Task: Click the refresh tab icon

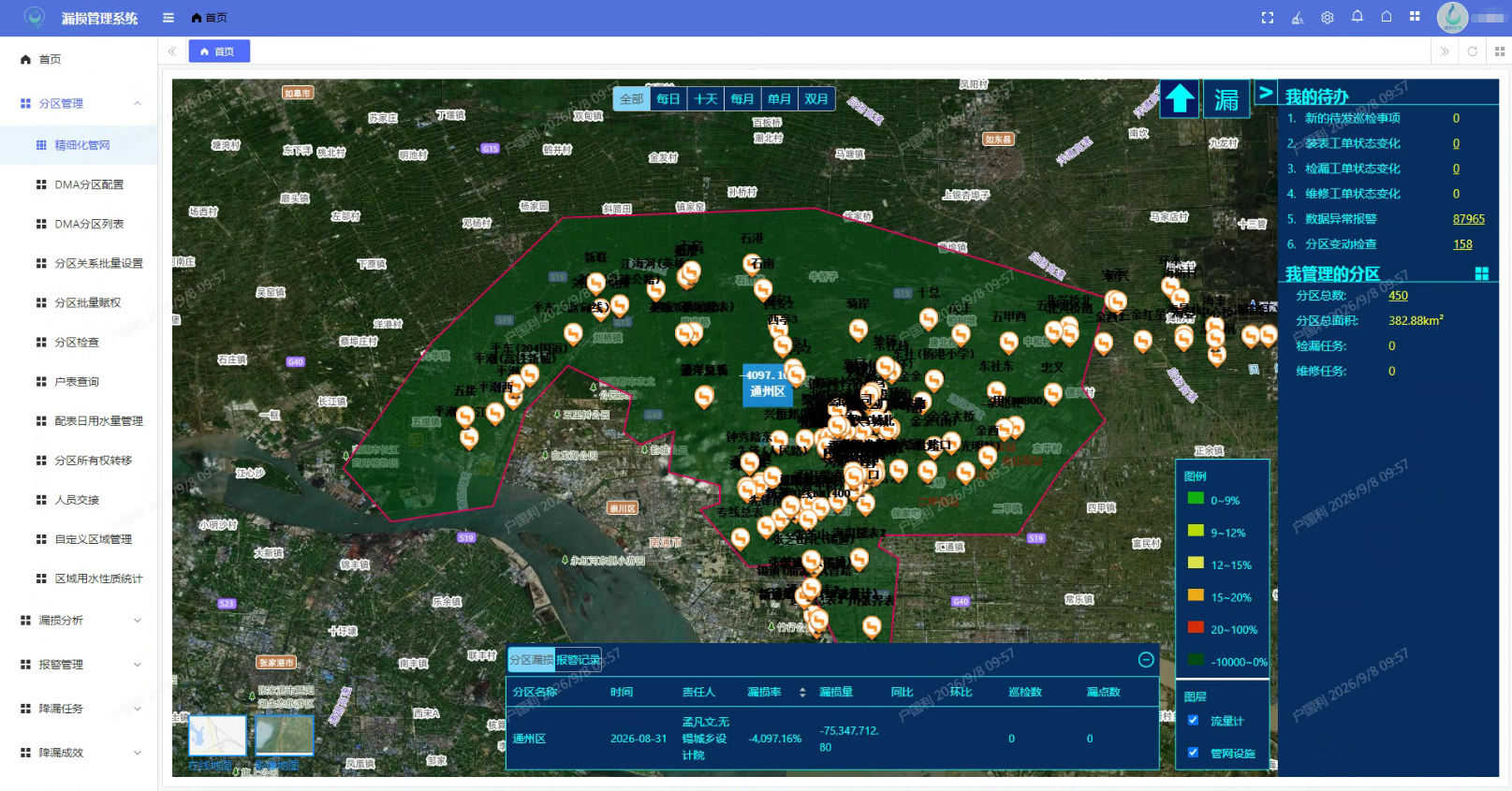Action: pyautogui.click(x=1473, y=51)
